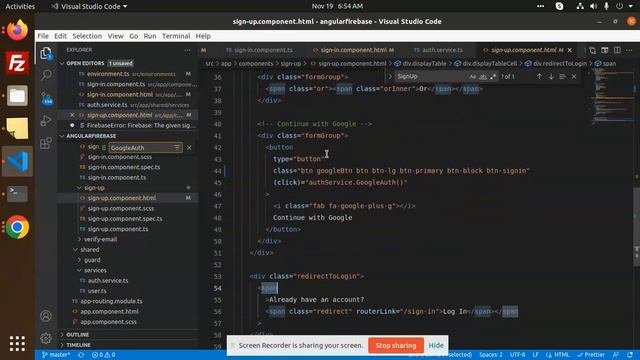640x360 pixels.
Task: Open the File menu
Action: pos(43,36)
